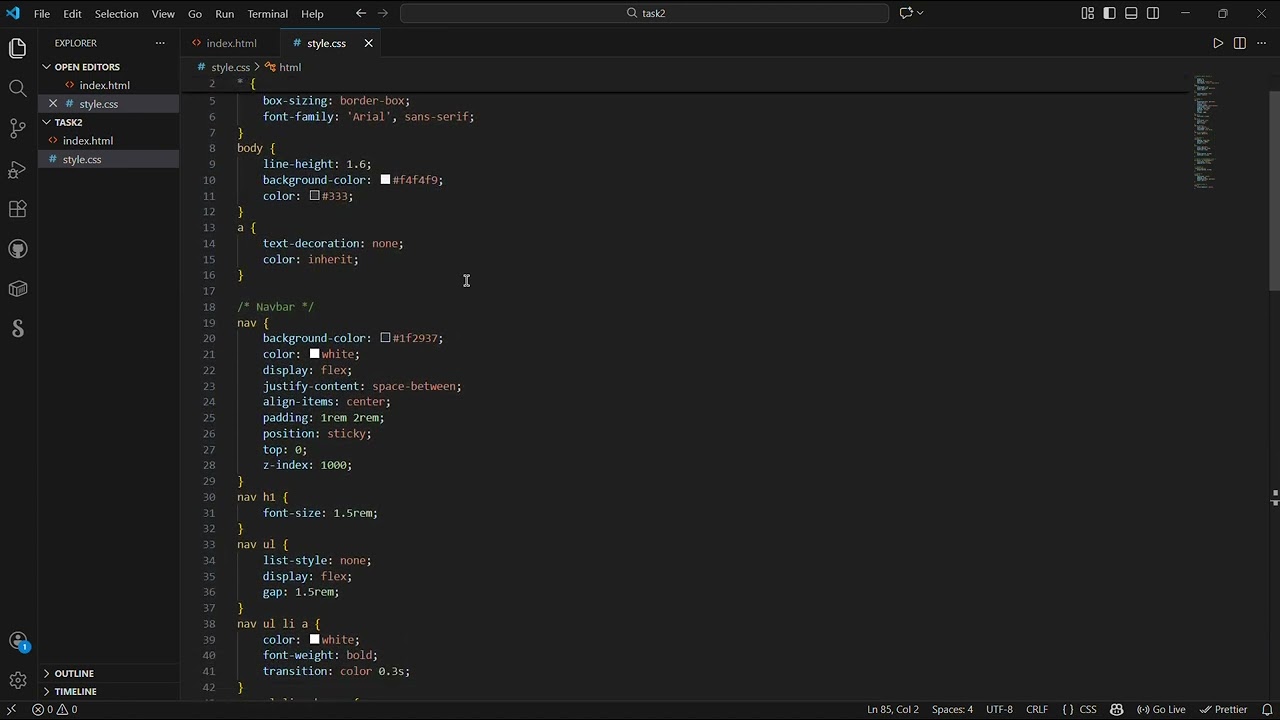Change end of line sequence CRLF
The image size is (1280, 720).
1037,709
